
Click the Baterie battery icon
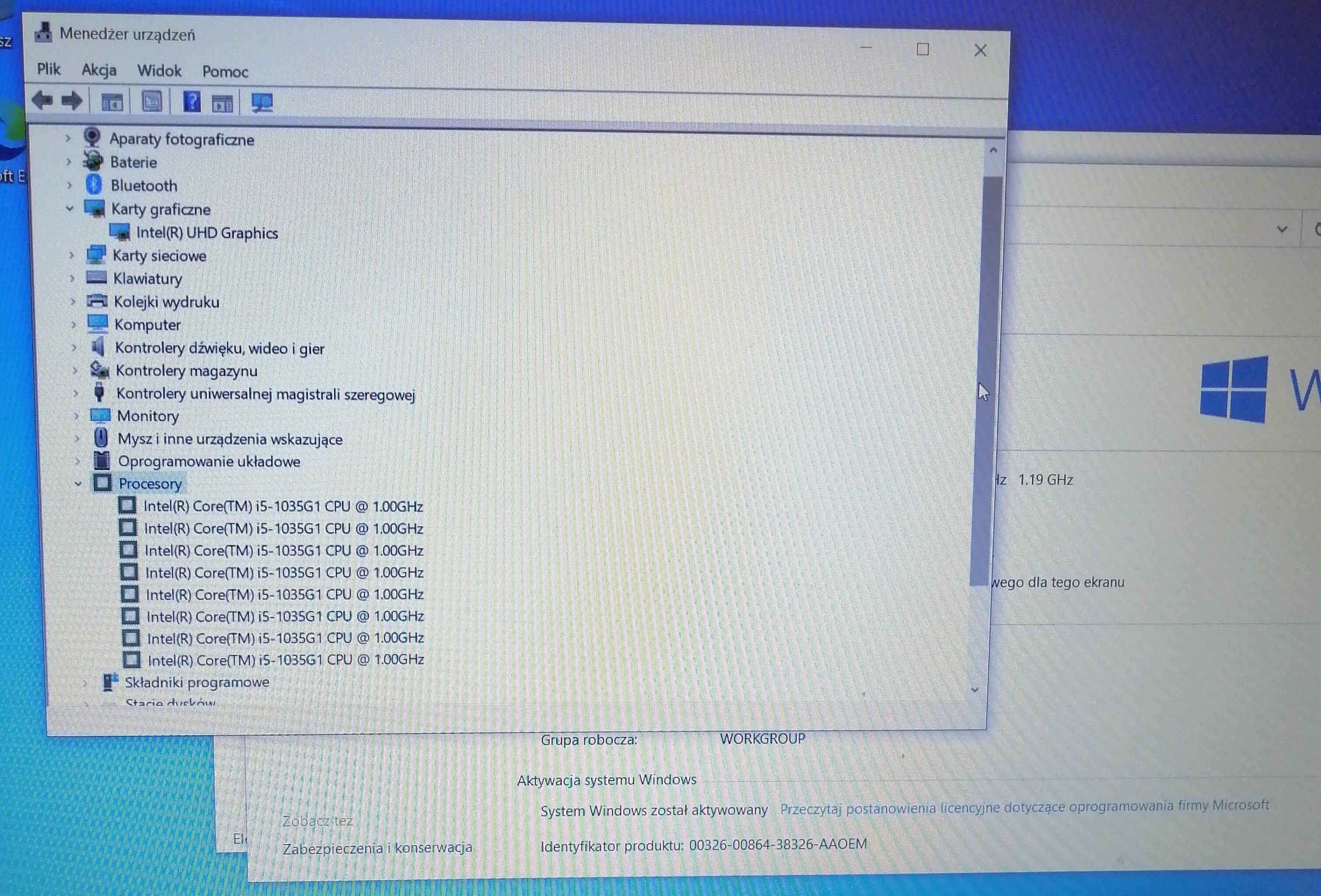pyautogui.click(x=93, y=161)
